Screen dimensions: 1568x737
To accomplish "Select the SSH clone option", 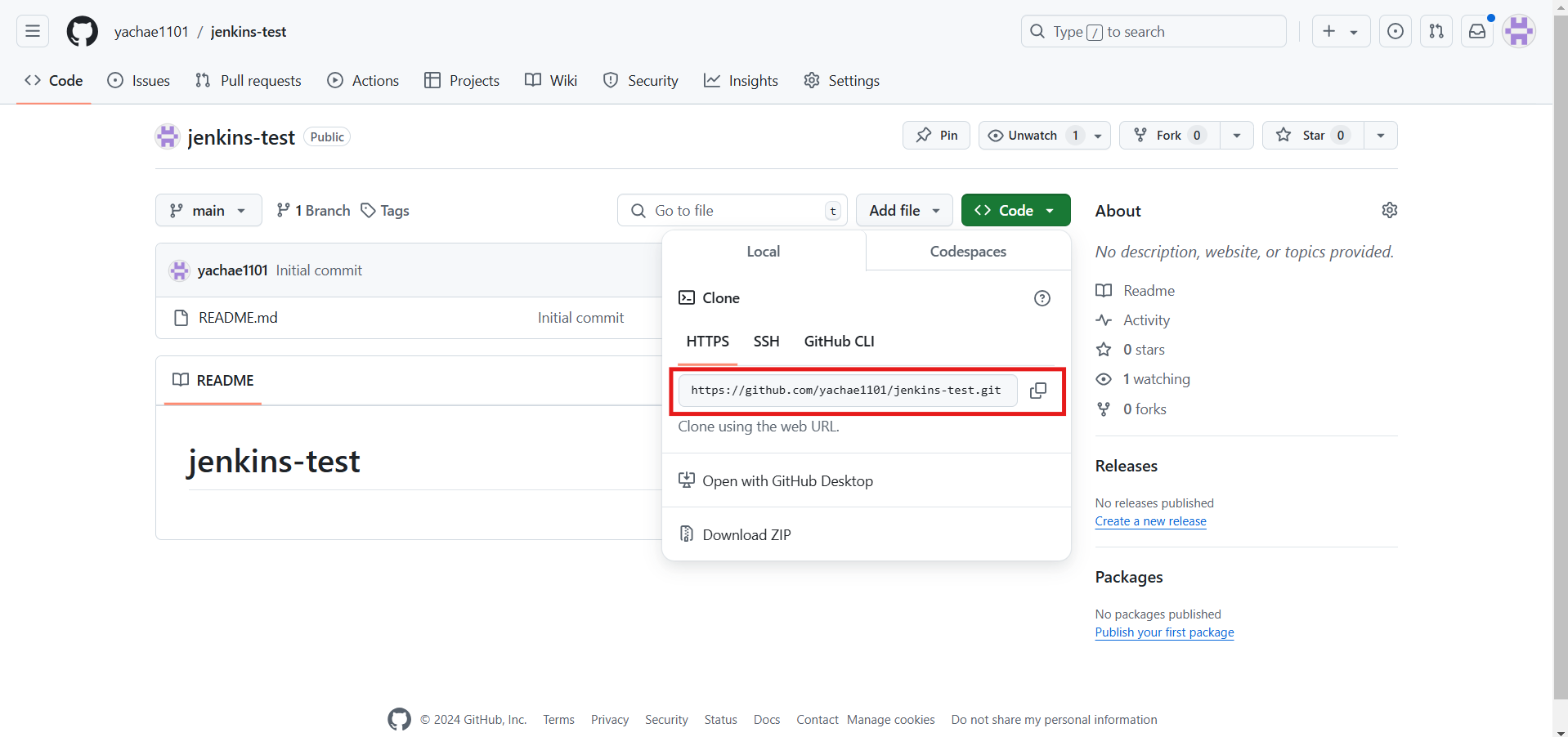I will click(x=766, y=341).
